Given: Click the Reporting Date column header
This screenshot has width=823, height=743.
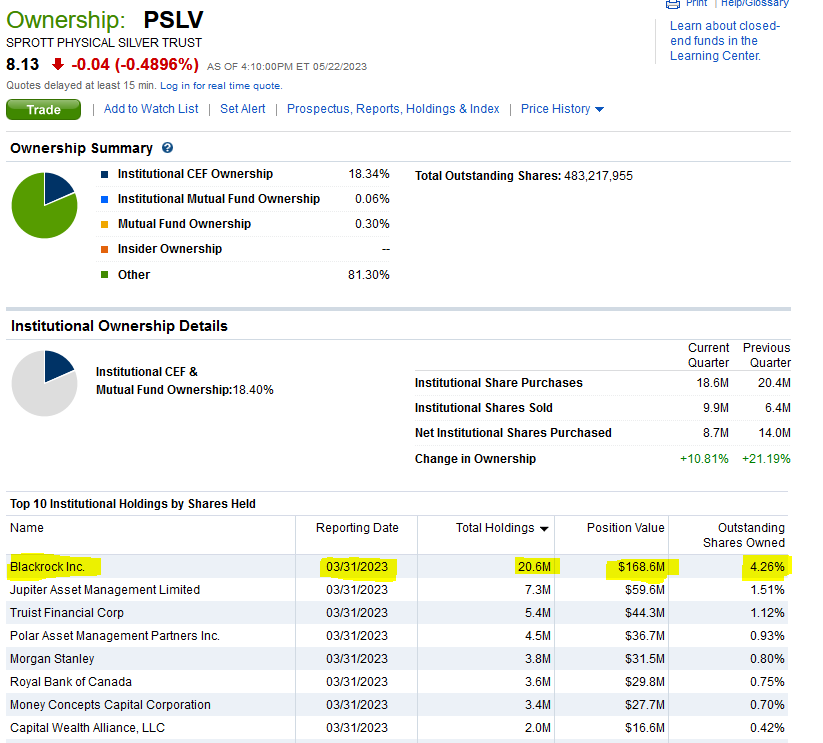Looking at the screenshot, I should click(357, 528).
